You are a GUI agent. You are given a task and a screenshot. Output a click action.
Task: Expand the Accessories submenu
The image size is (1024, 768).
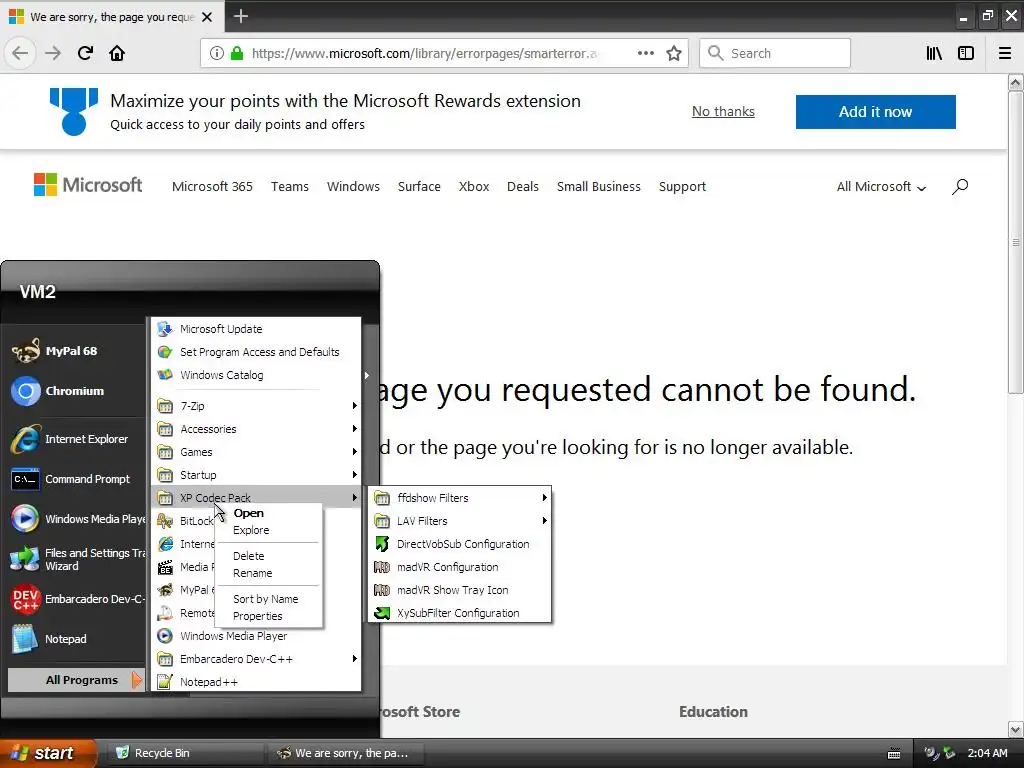coord(256,429)
